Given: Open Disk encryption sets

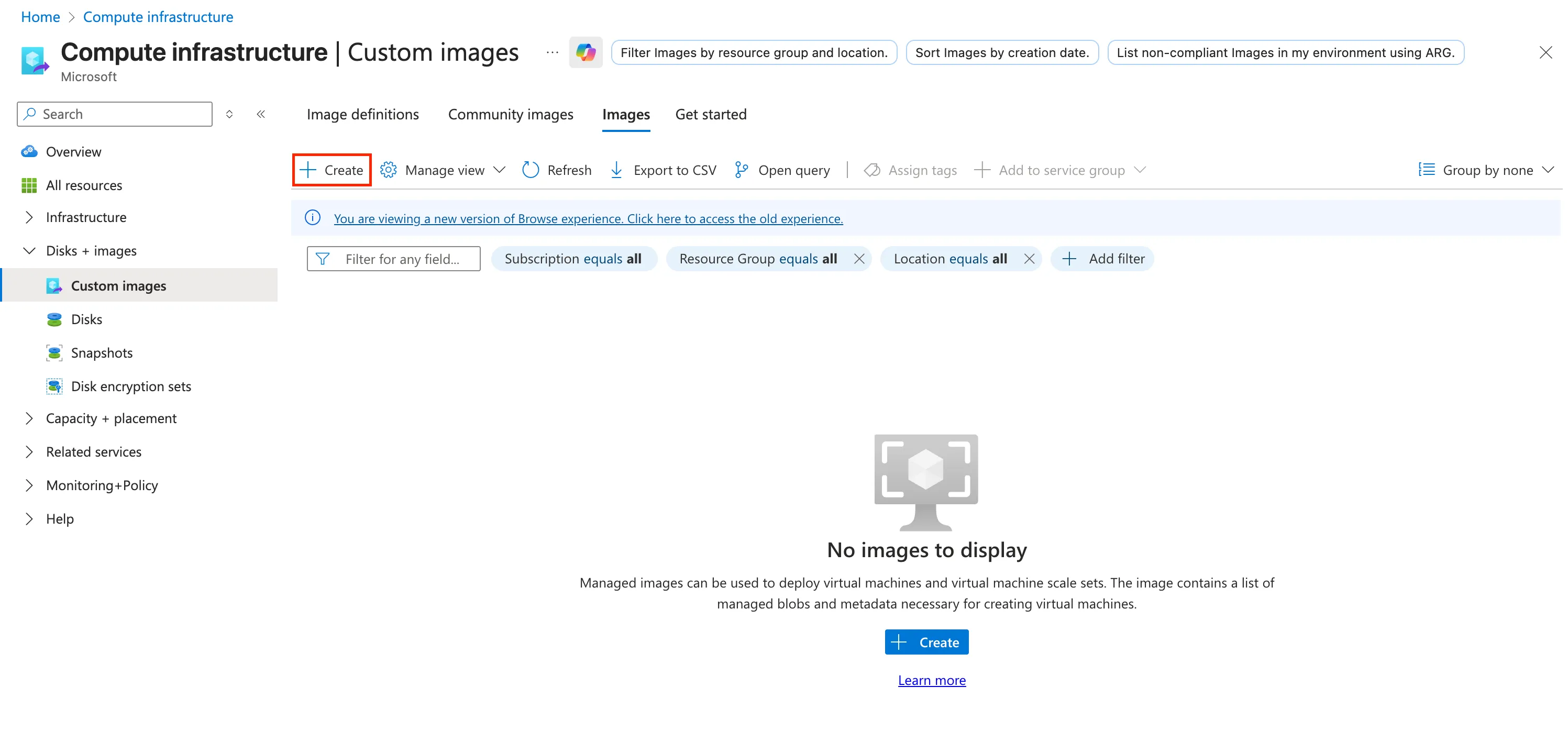Looking at the screenshot, I should point(130,386).
